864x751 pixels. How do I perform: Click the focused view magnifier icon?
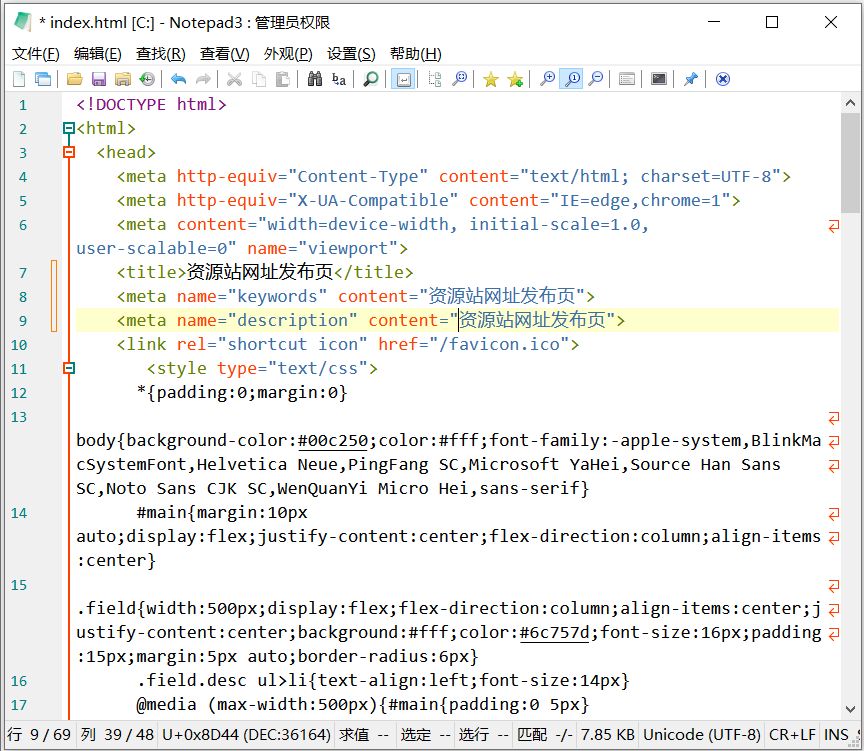point(460,79)
